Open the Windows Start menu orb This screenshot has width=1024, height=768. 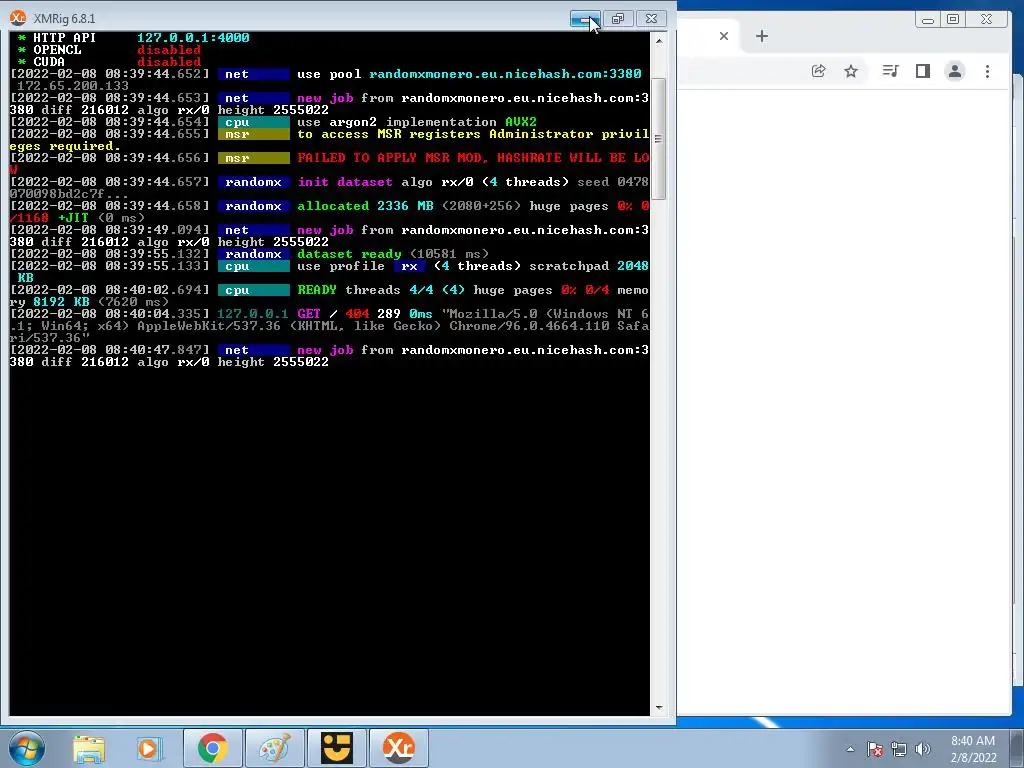click(27, 748)
